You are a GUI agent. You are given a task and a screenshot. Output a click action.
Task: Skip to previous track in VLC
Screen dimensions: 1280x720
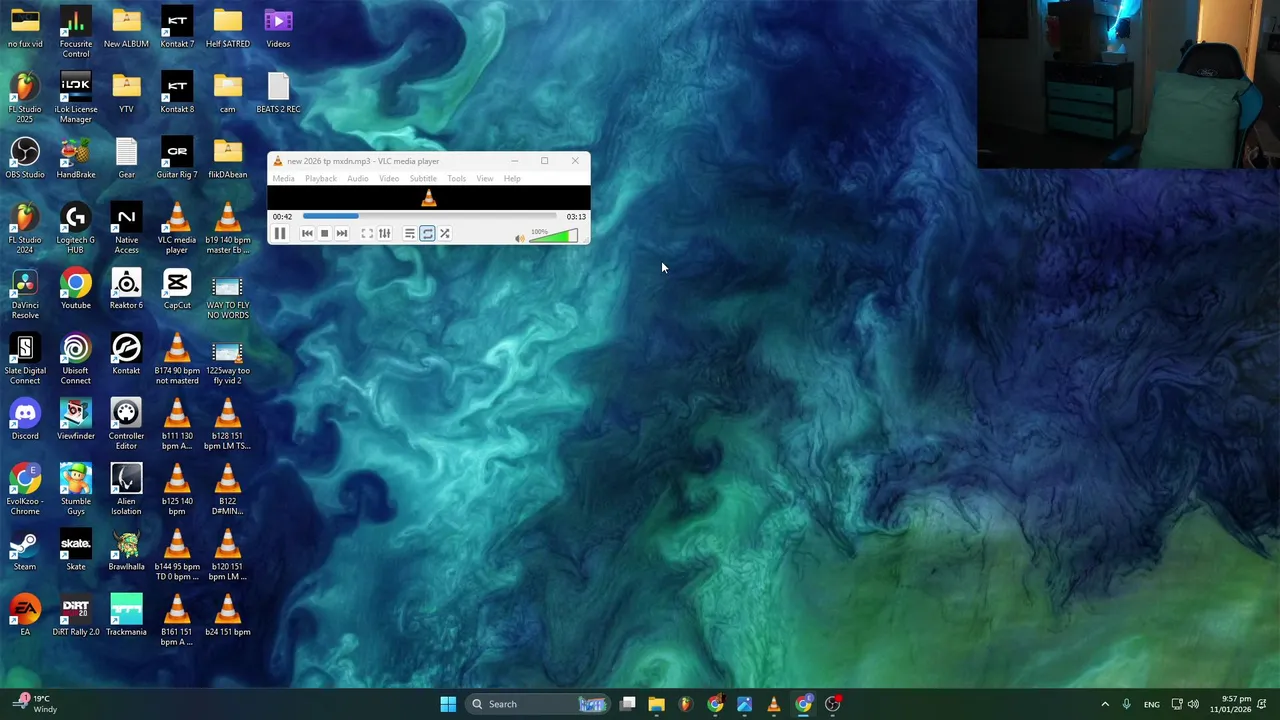pyautogui.click(x=307, y=233)
